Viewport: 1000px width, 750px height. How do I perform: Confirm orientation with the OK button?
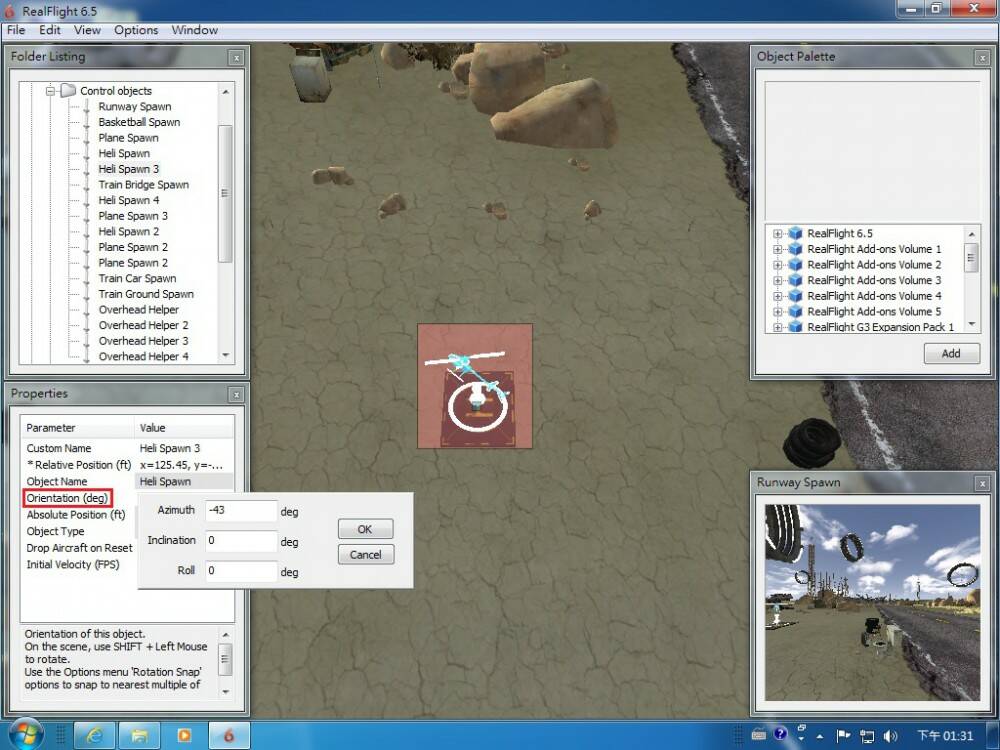pyautogui.click(x=365, y=529)
